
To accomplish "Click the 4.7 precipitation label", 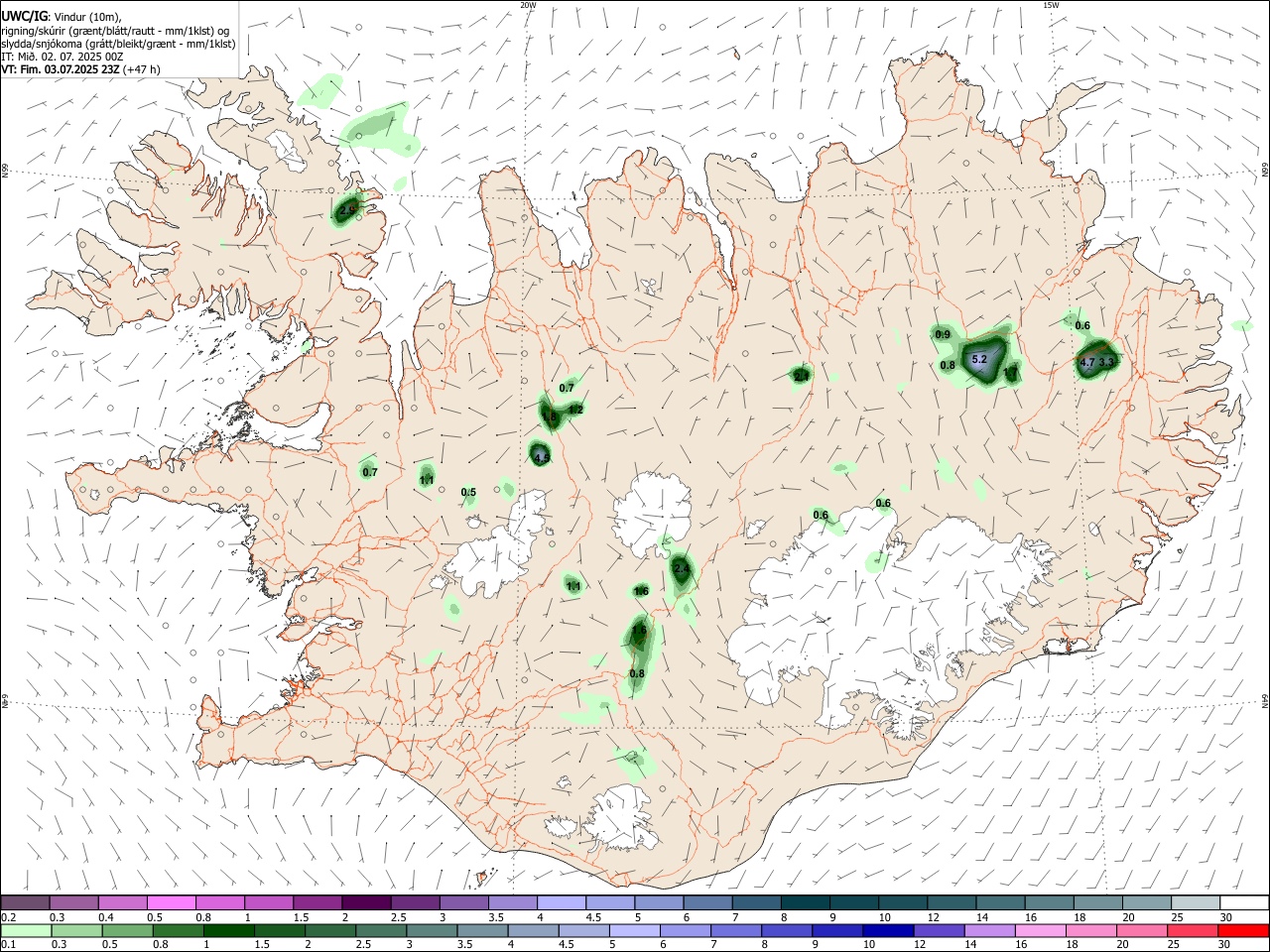I will click(x=1087, y=362).
